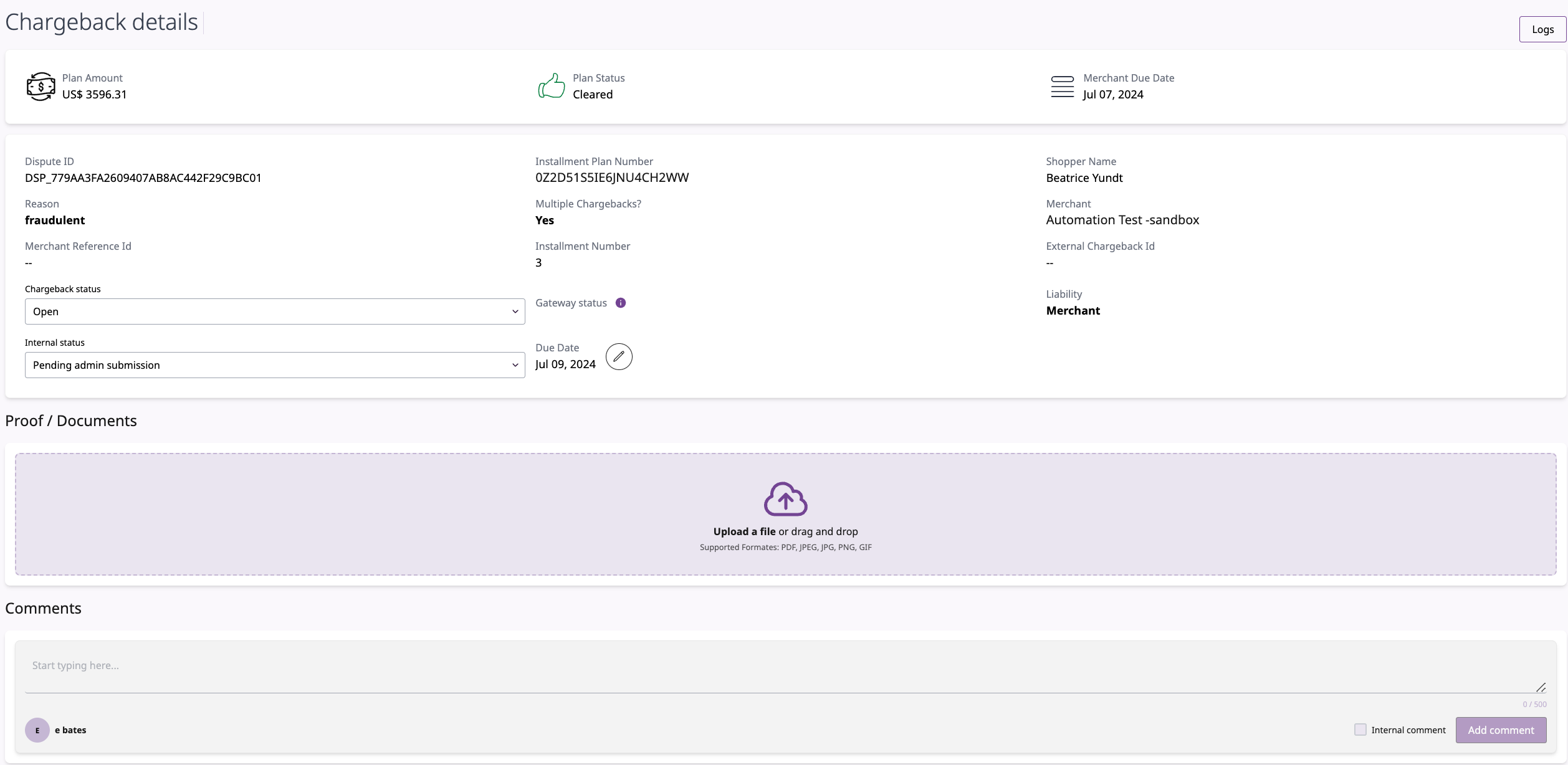Screen dimensions: 1568x765
Task: Open the Internal status dropdown
Action: [x=275, y=365]
